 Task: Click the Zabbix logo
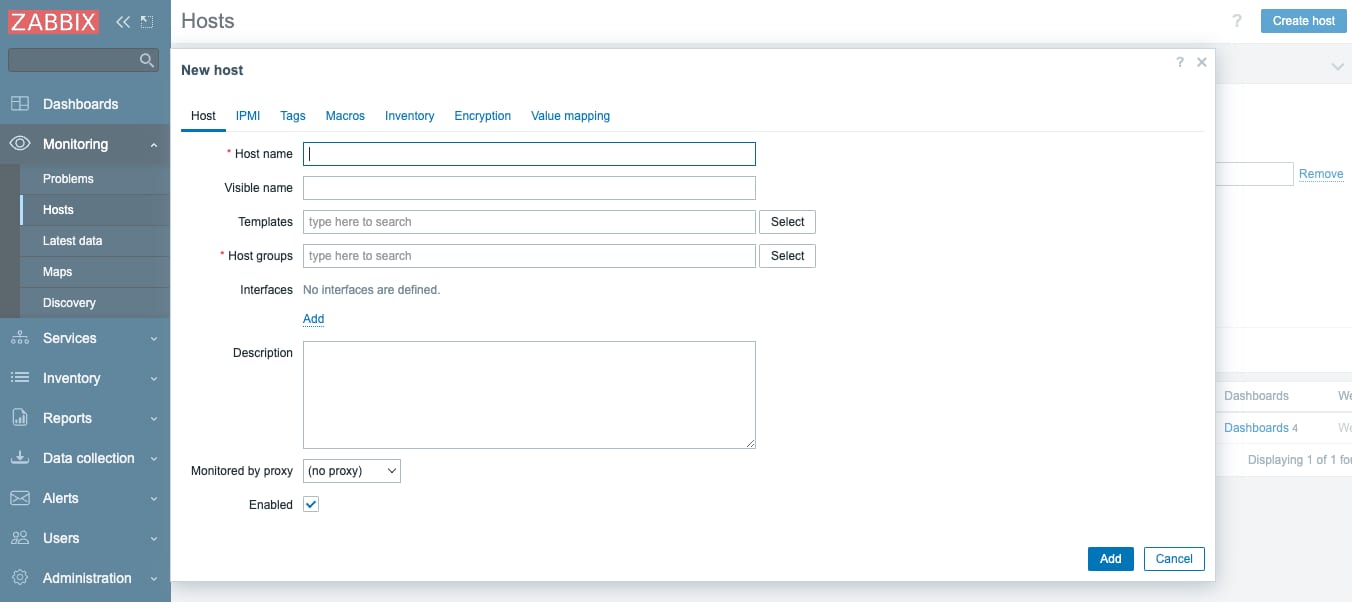54,21
